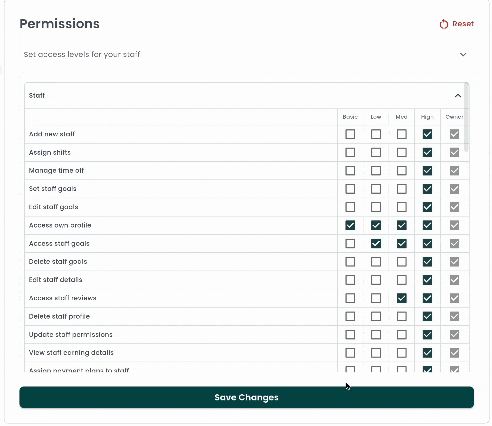Image resolution: width=492 pixels, height=426 pixels.
Task: Uncheck High for Add new staff
Action: tap(427, 134)
